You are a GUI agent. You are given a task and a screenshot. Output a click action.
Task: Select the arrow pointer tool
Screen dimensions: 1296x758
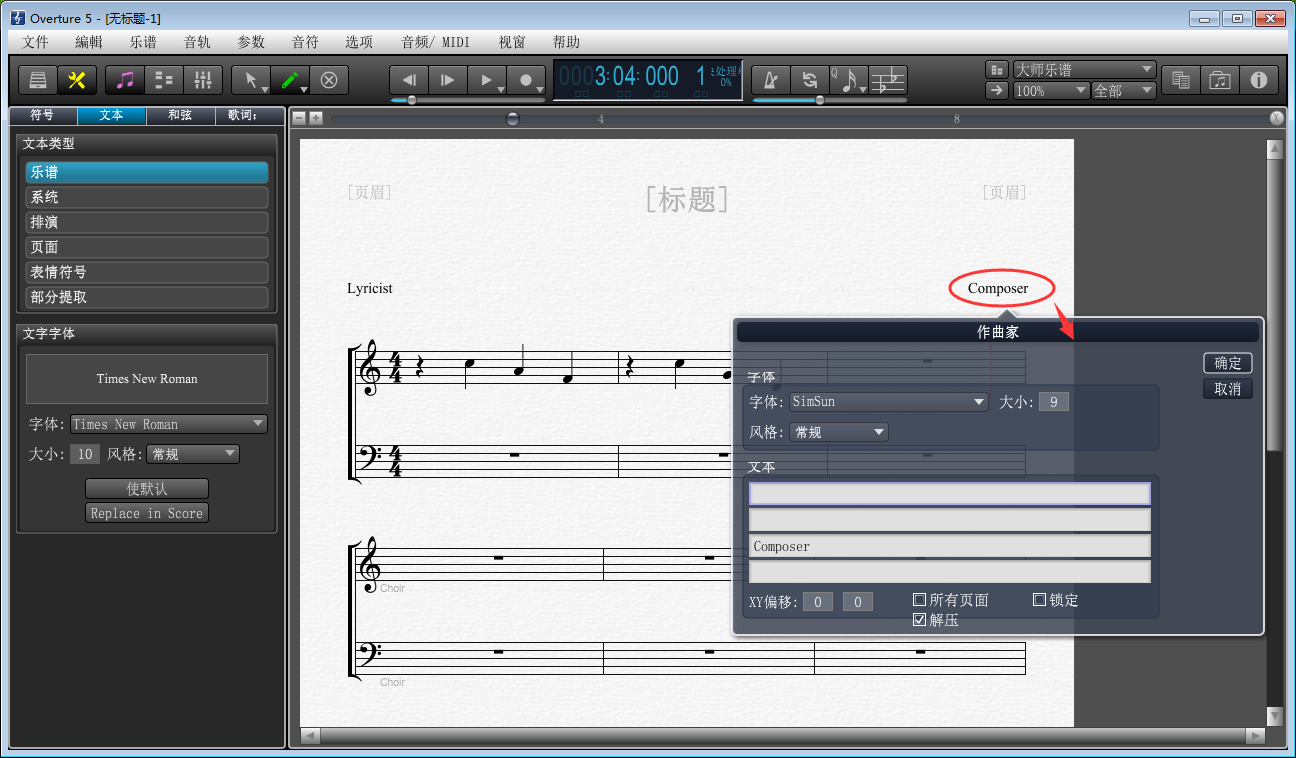point(251,80)
